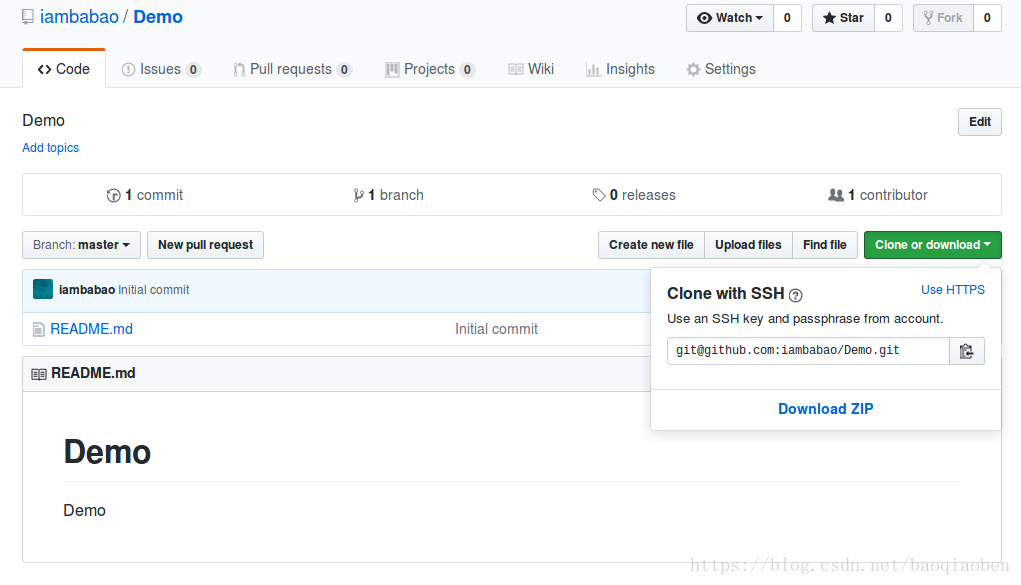The height and width of the screenshot is (585, 1021).
Task: Click the commit history clock icon
Action: click(x=113, y=195)
